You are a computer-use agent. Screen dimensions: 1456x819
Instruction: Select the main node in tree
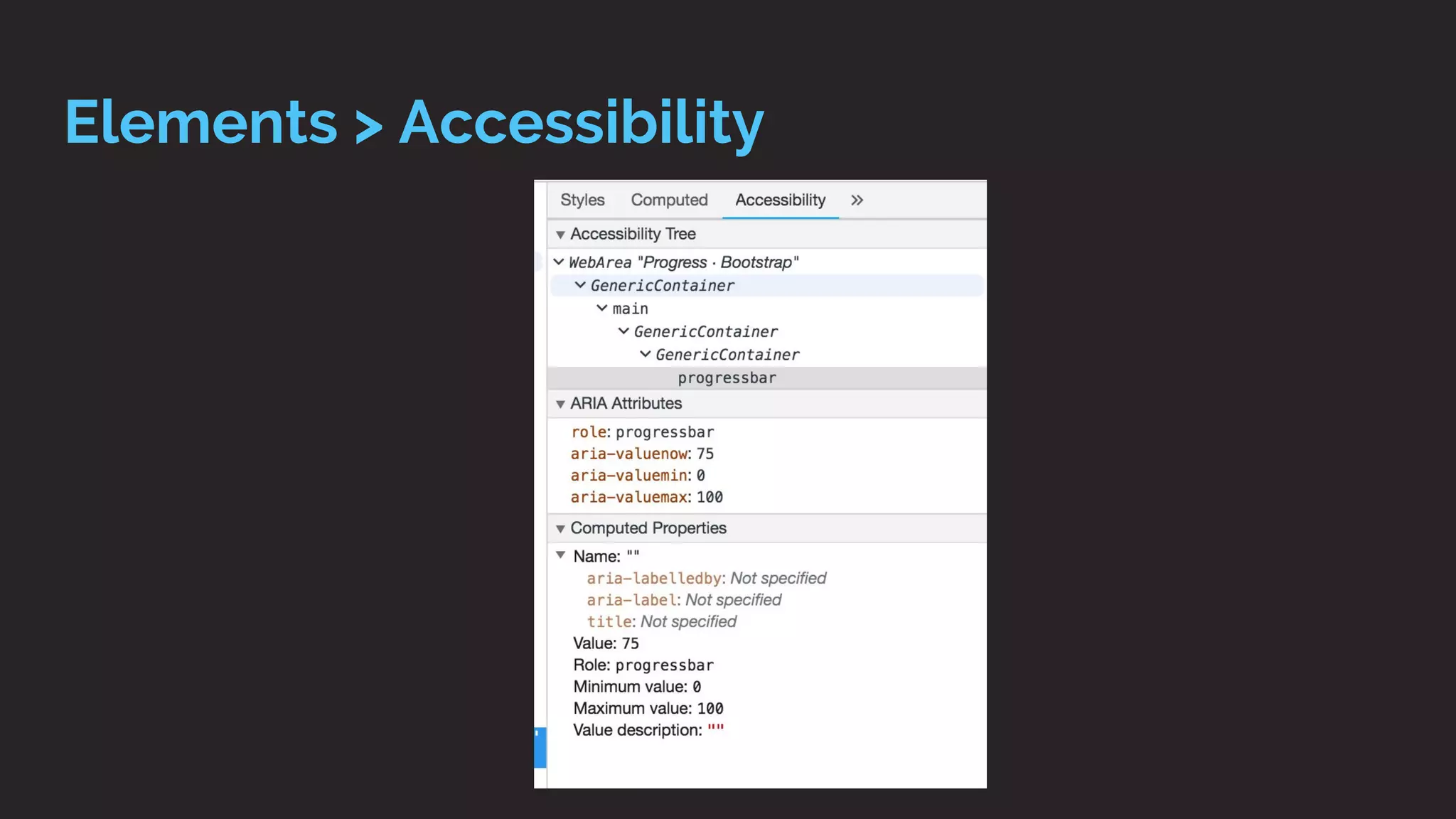(630, 309)
